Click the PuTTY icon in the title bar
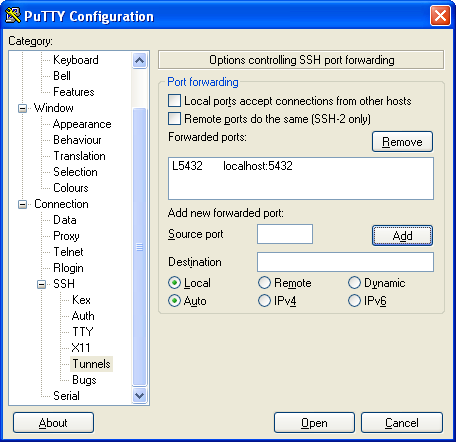The height and width of the screenshot is (442, 456). (x=13, y=15)
